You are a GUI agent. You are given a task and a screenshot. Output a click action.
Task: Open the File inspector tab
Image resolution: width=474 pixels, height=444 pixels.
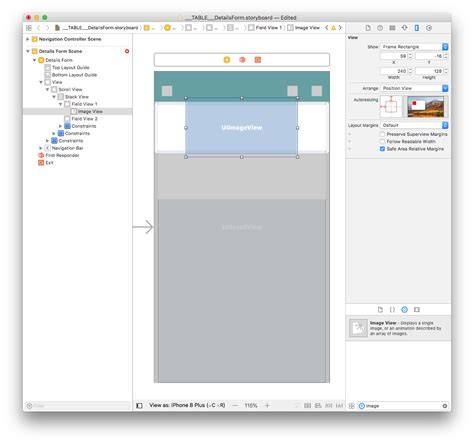[x=368, y=28]
